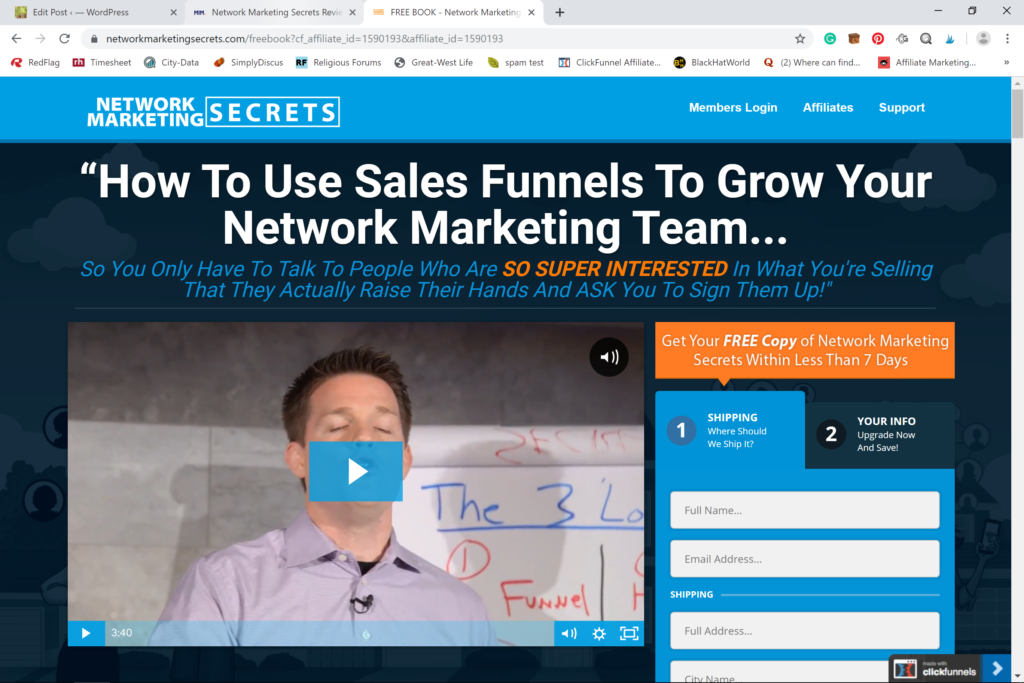Enter fullscreen video mode

[x=629, y=633]
